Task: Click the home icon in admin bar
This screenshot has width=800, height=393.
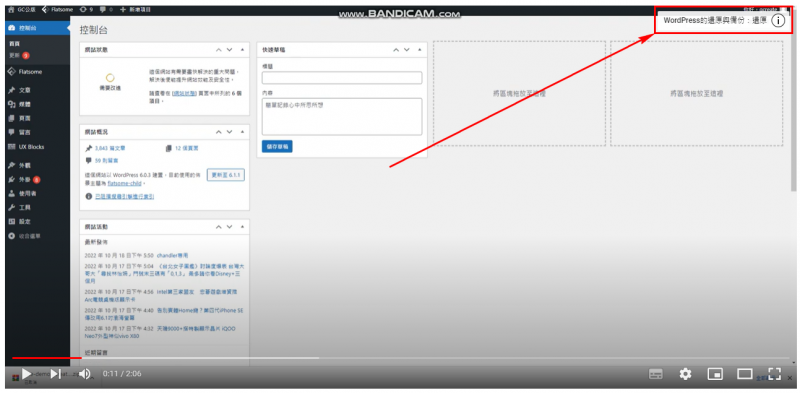Action: point(11,9)
